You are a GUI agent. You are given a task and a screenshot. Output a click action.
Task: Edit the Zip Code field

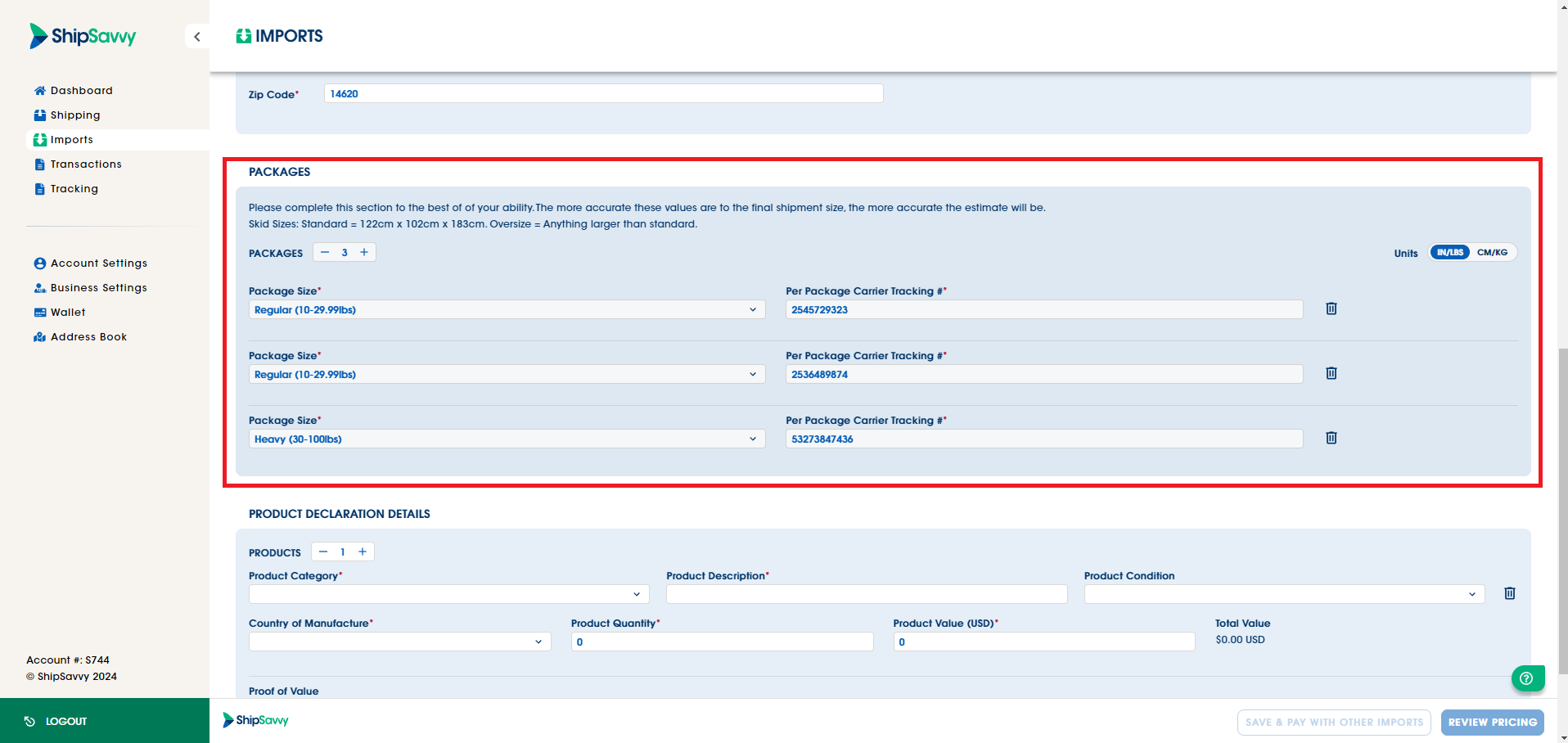603,93
